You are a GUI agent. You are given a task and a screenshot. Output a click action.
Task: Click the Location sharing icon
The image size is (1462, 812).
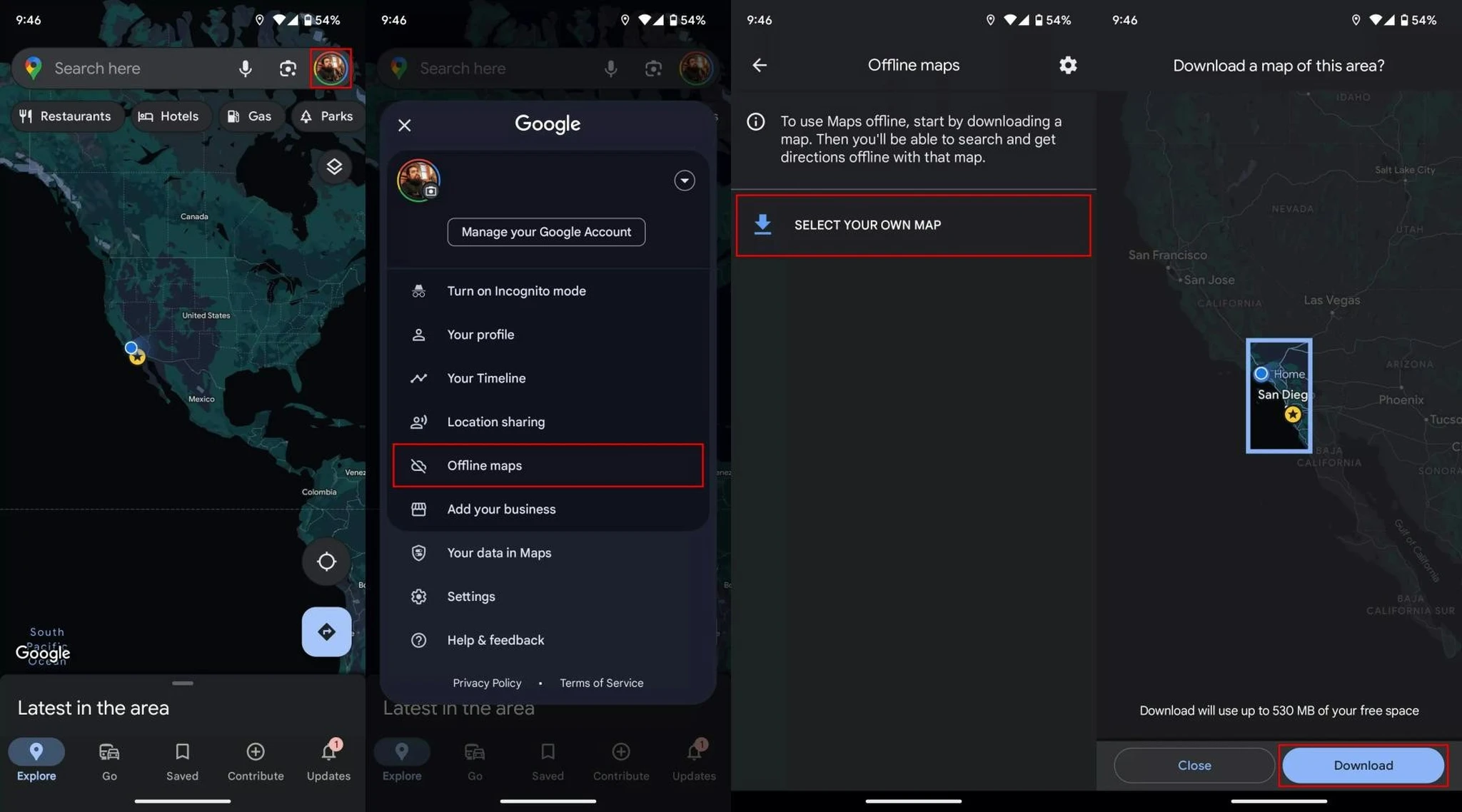[x=418, y=421]
